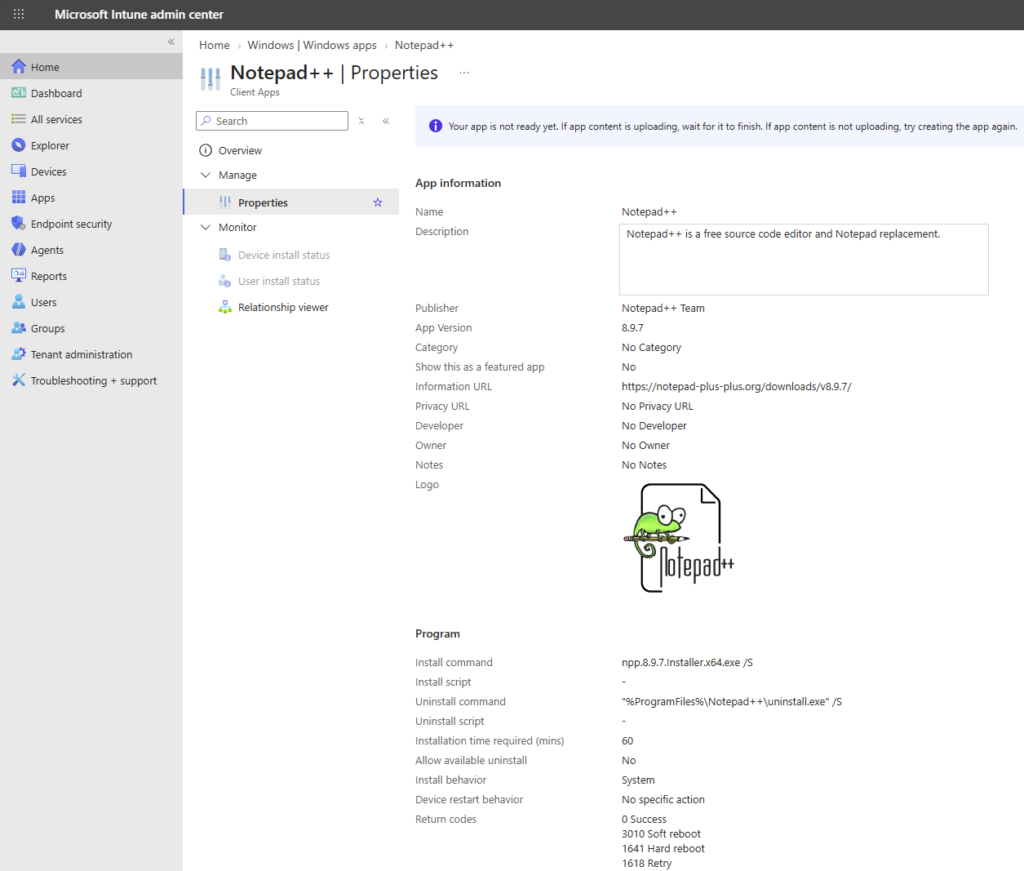This screenshot has height=871, width=1024.
Task: Click the Reports icon in sidebar
Action: coord(18,276)
